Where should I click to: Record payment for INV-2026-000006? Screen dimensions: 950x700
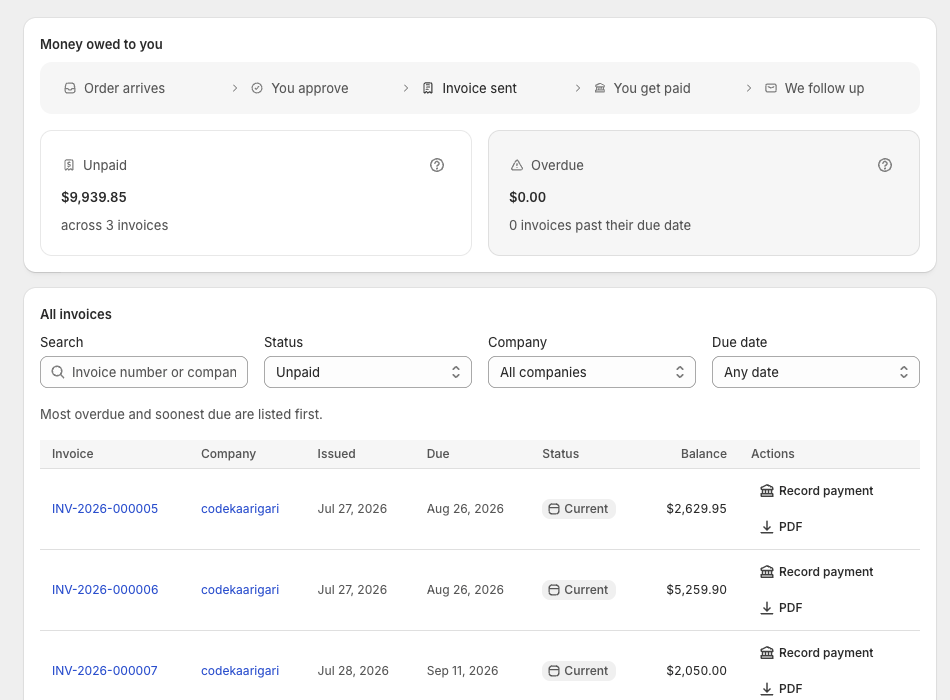[x=816, y=572]
